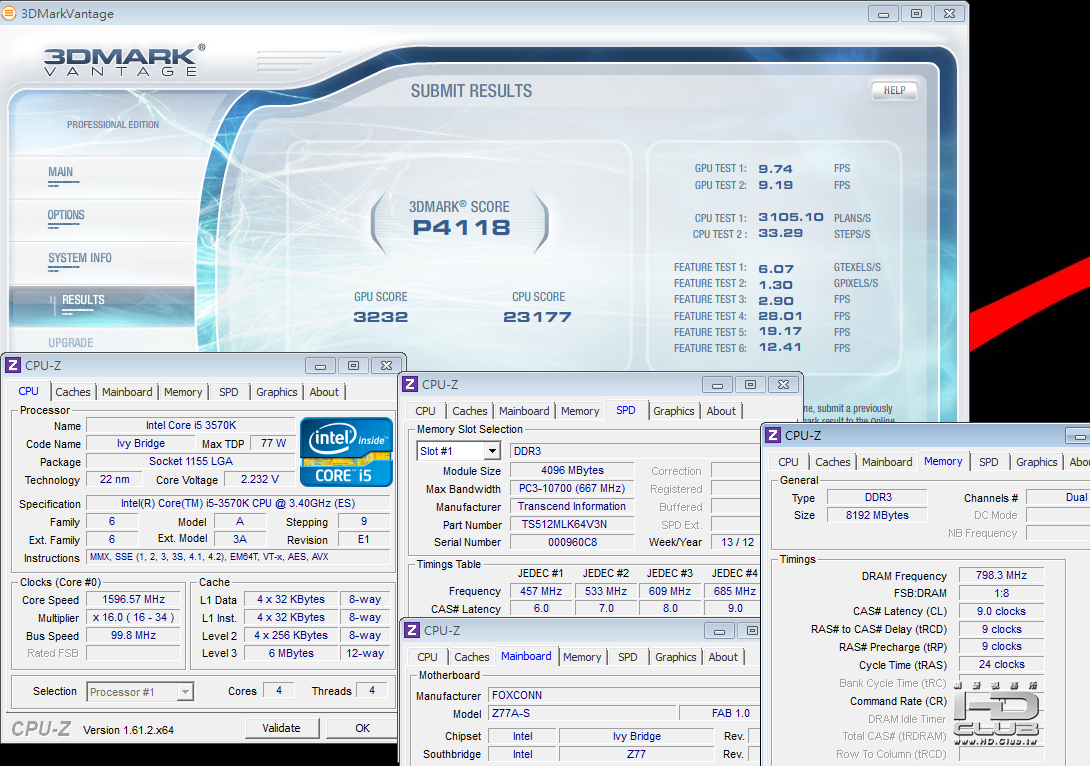Viewport: 1090px width, 766px height.
Task: Click the 3DMark Vantage title bar icon
Action: pyautogui.click(x=8, y=14)
